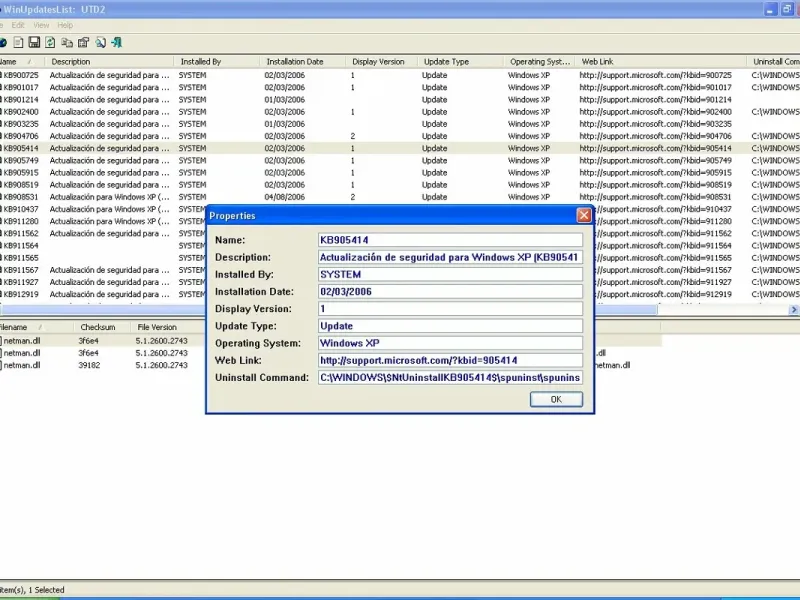The image size is (800, 600).
Task: Sort by the upper pane Web Link column header
Action: point(661,62)
